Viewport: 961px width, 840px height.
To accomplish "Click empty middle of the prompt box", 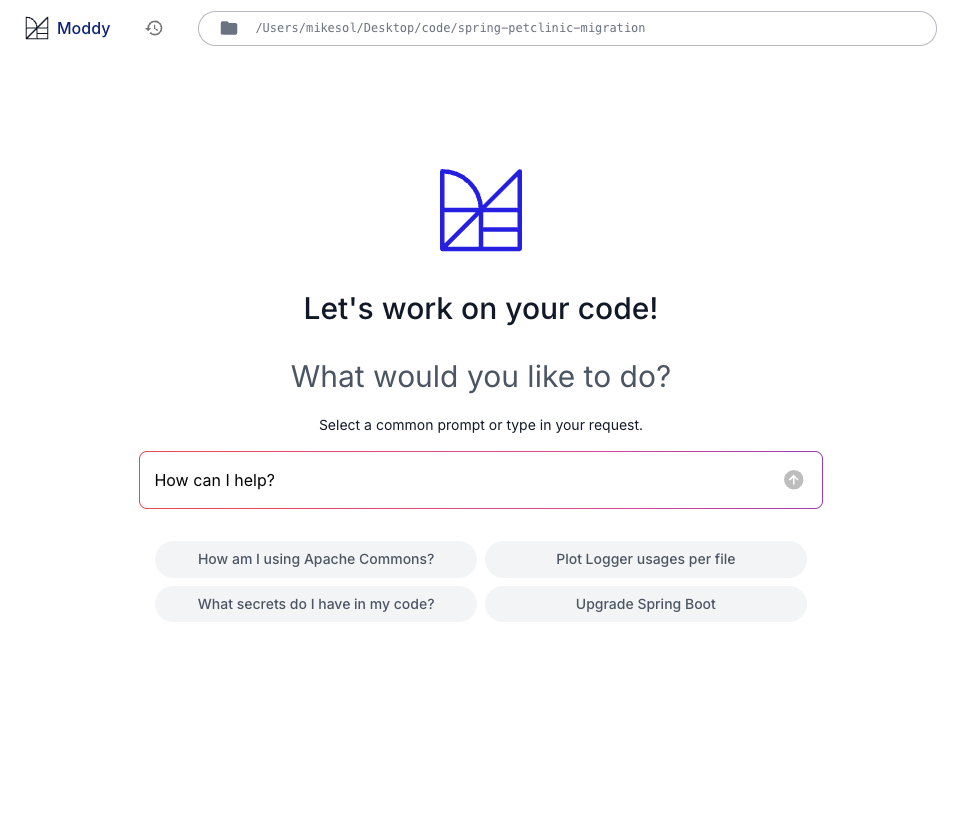I will pyautogui.click(x=527, y=480).
